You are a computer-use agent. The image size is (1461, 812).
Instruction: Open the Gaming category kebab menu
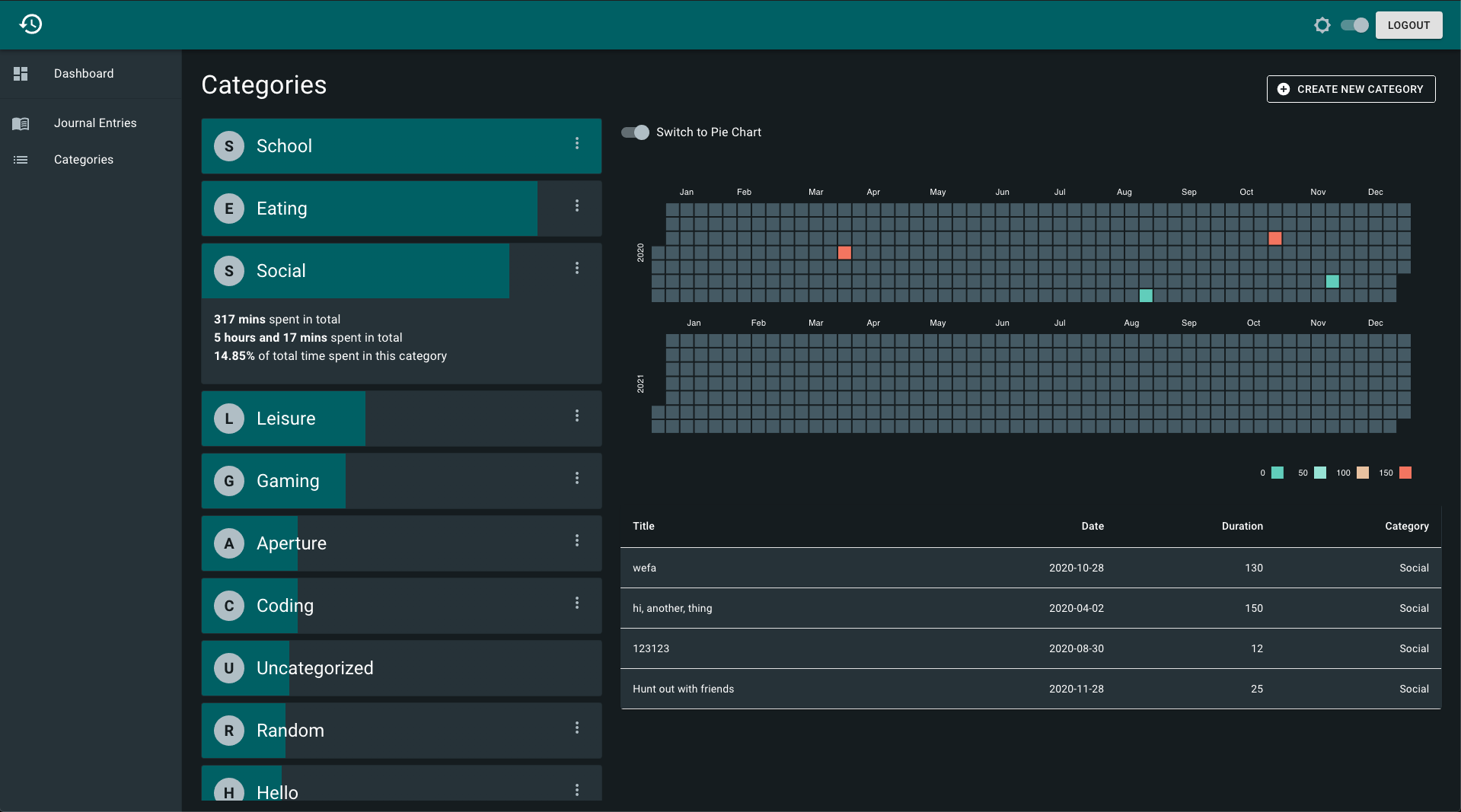click(577, 478)
